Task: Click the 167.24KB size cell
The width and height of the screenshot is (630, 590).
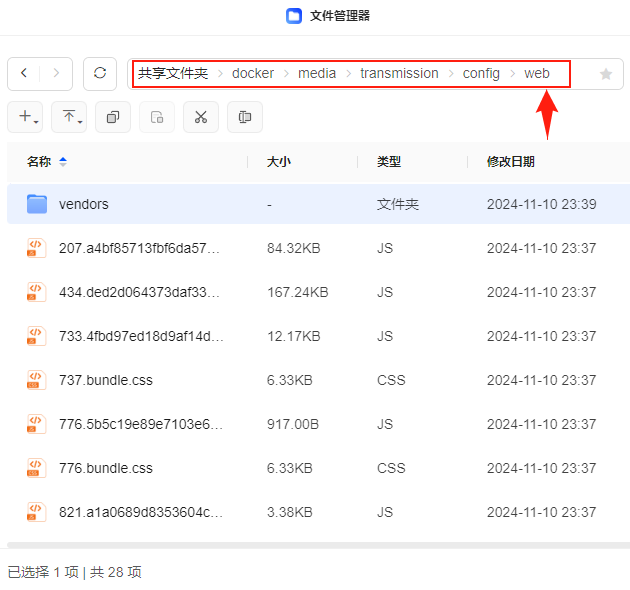Action: click(298, 292)
